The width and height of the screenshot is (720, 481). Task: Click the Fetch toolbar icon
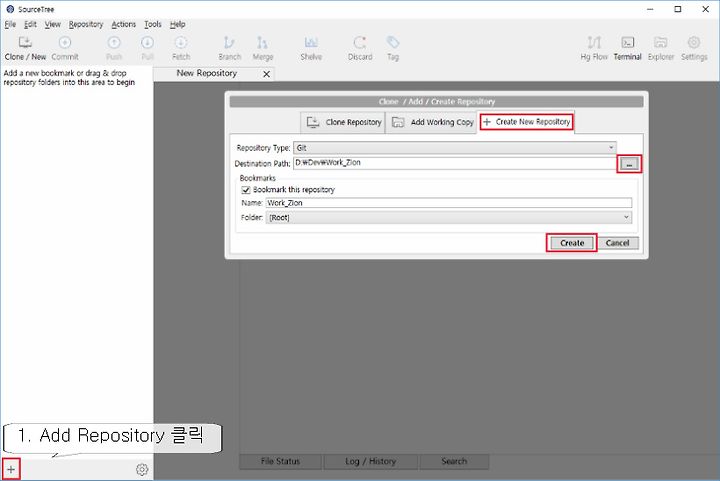point(181,43)
